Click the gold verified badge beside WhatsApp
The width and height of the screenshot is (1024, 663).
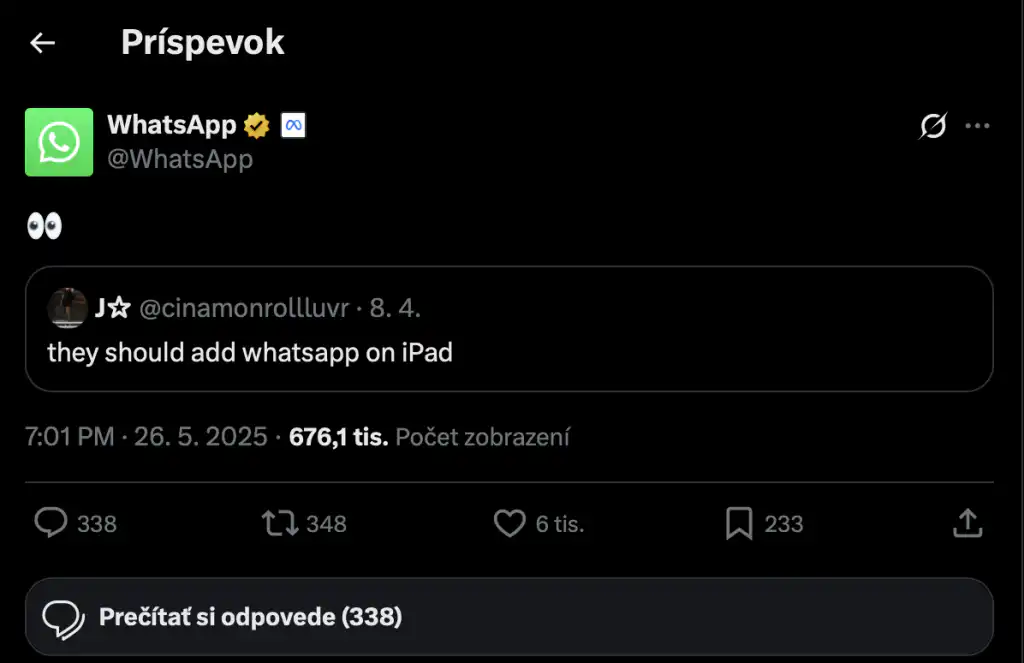(x=255, y=124)
